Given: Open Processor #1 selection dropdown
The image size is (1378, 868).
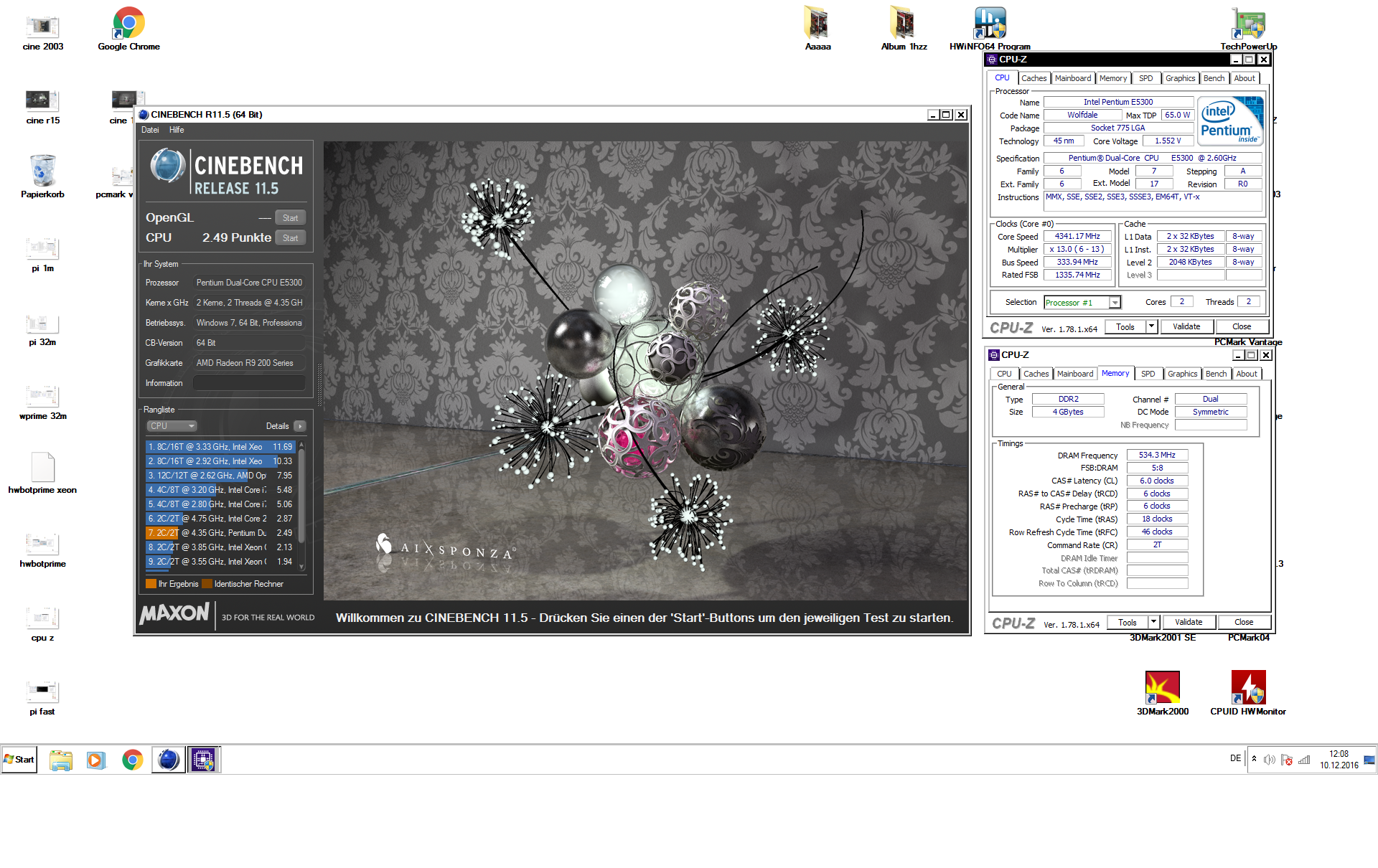Looking at the screenshot, I should pyautogui.click(x=1082, y=302).
